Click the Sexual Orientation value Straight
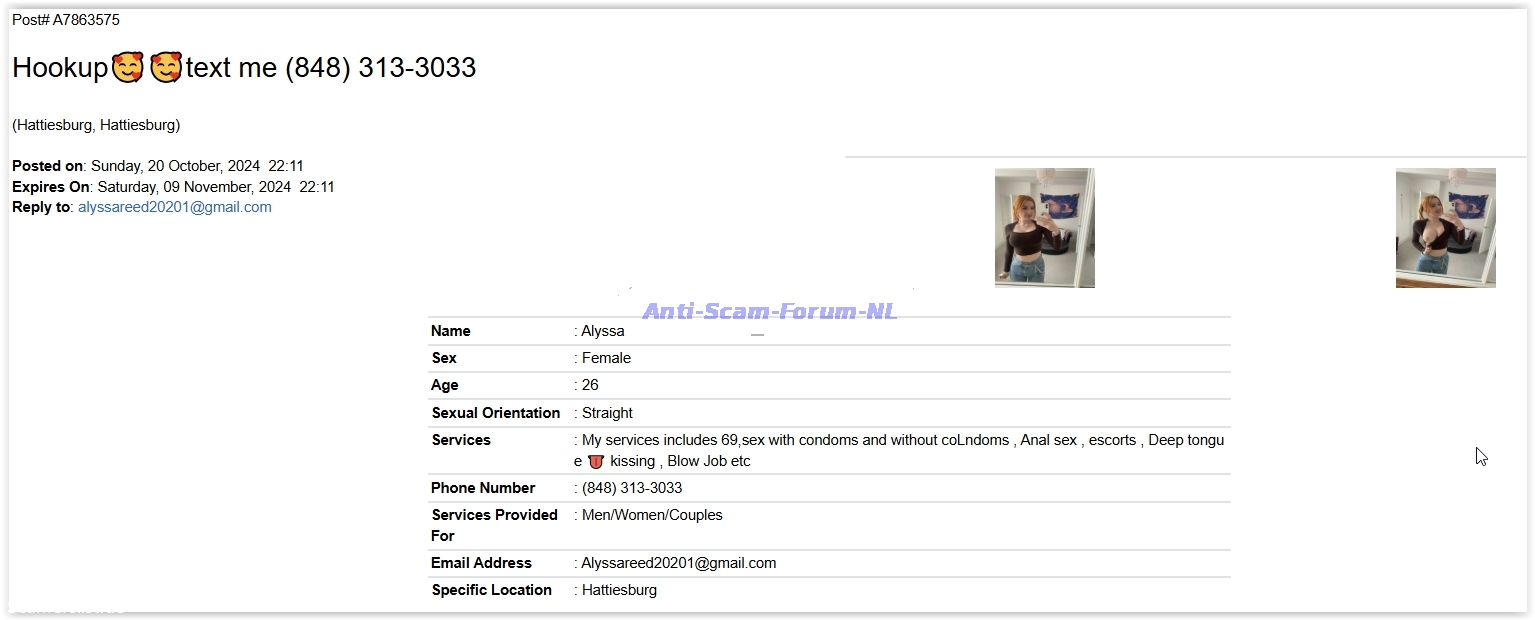The image size is (1535, 620). click(607, 413)
